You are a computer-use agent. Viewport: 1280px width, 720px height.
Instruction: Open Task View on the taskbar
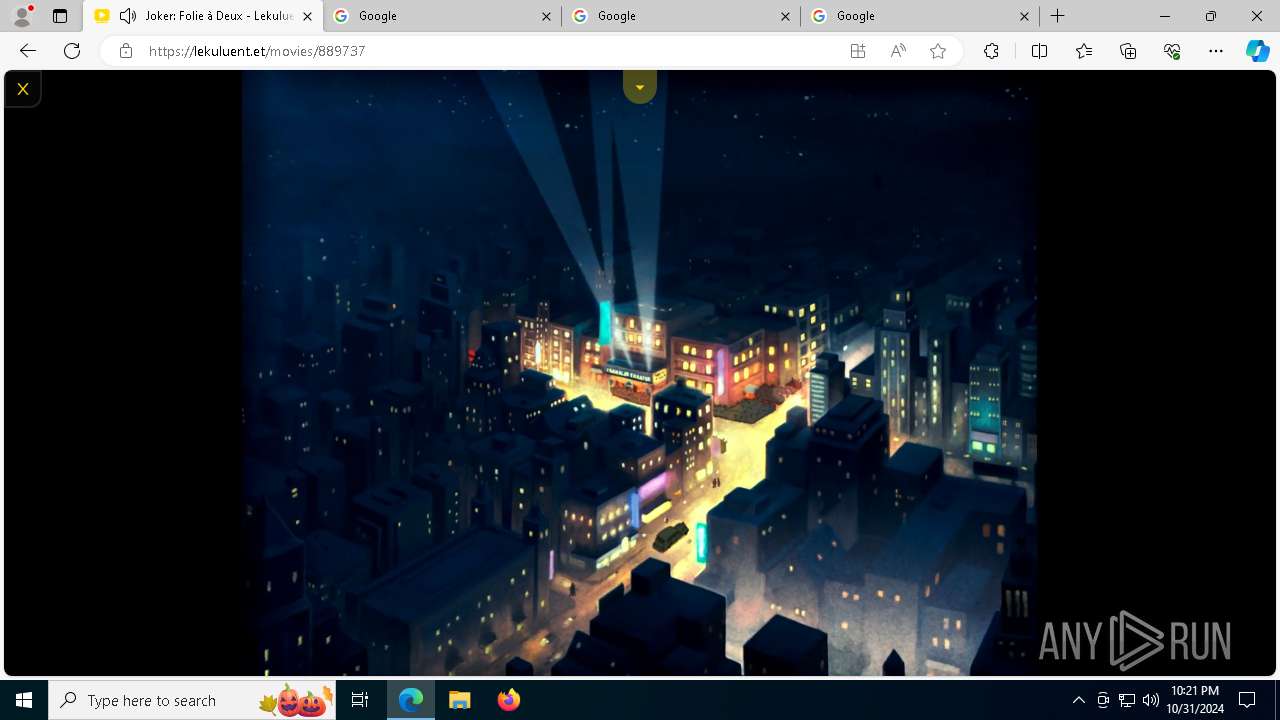pos(360,700)
